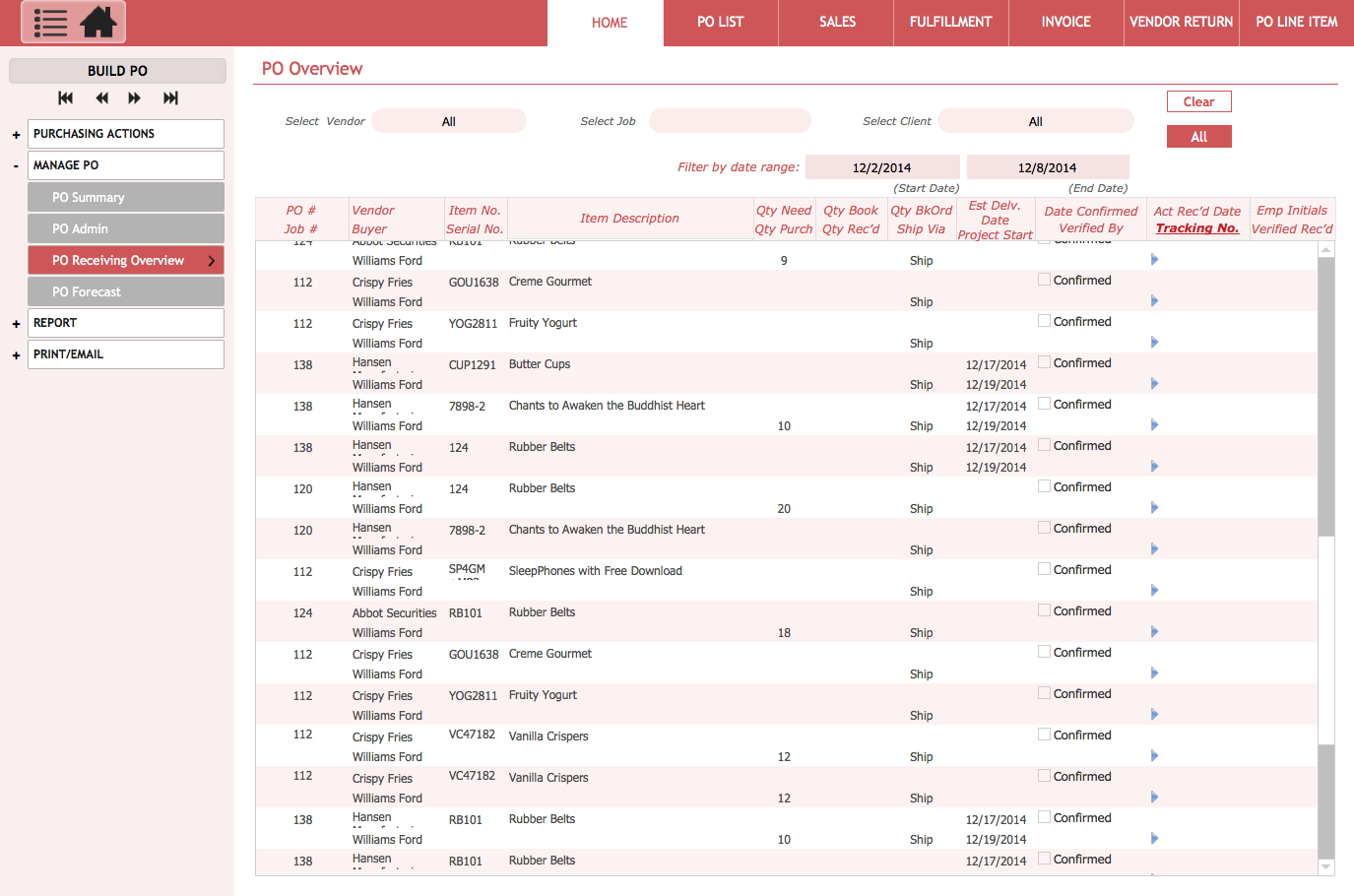Click chevron on PO Receiving Overview
The height and width of the screenshot is (896, 1354).
(212, 260)
